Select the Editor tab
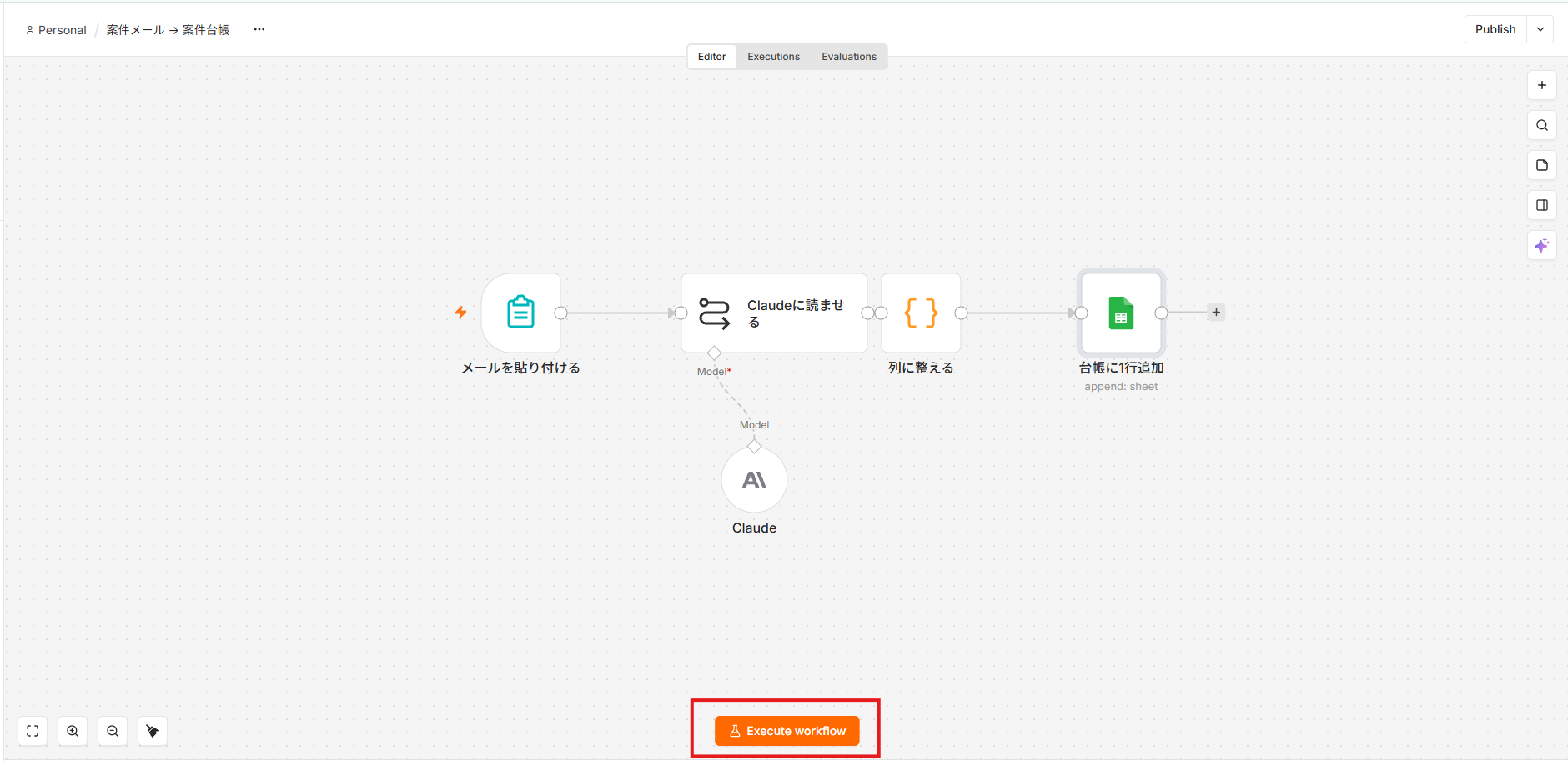This screenshot has height=761, width=1568. (711, 57)
